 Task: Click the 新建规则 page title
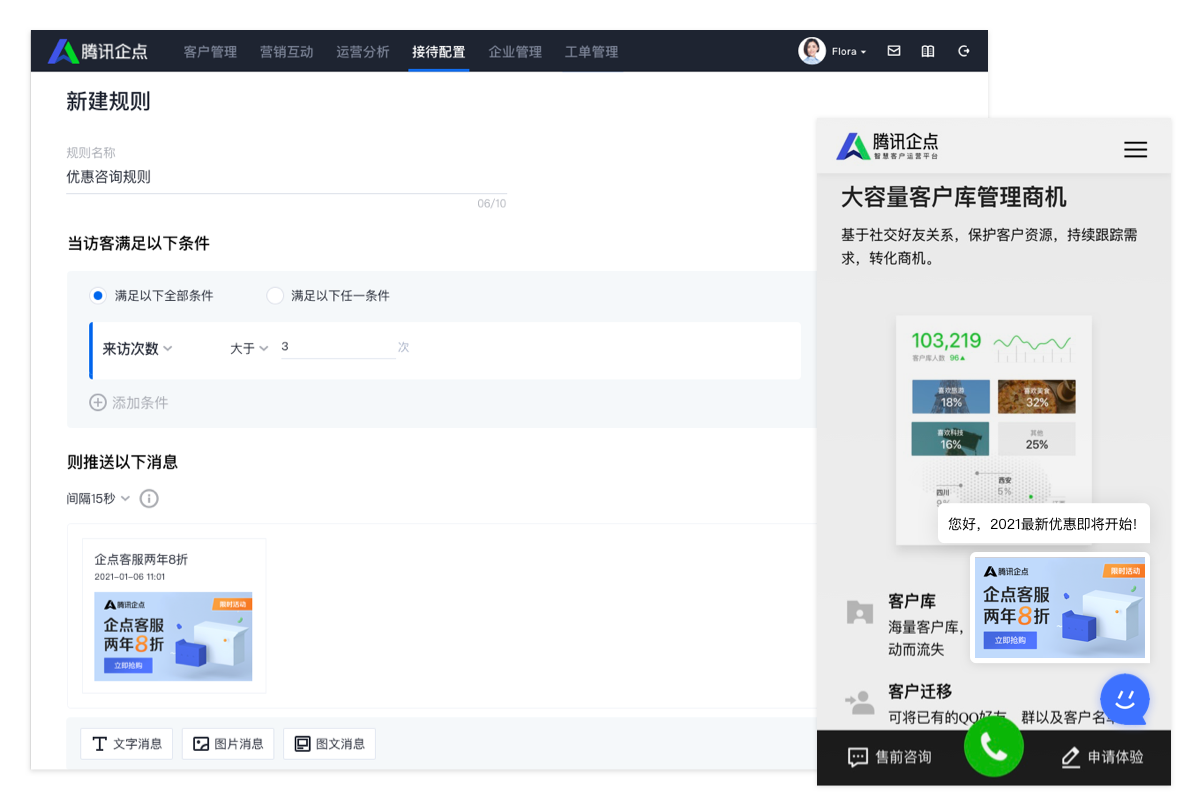[108, 101]
